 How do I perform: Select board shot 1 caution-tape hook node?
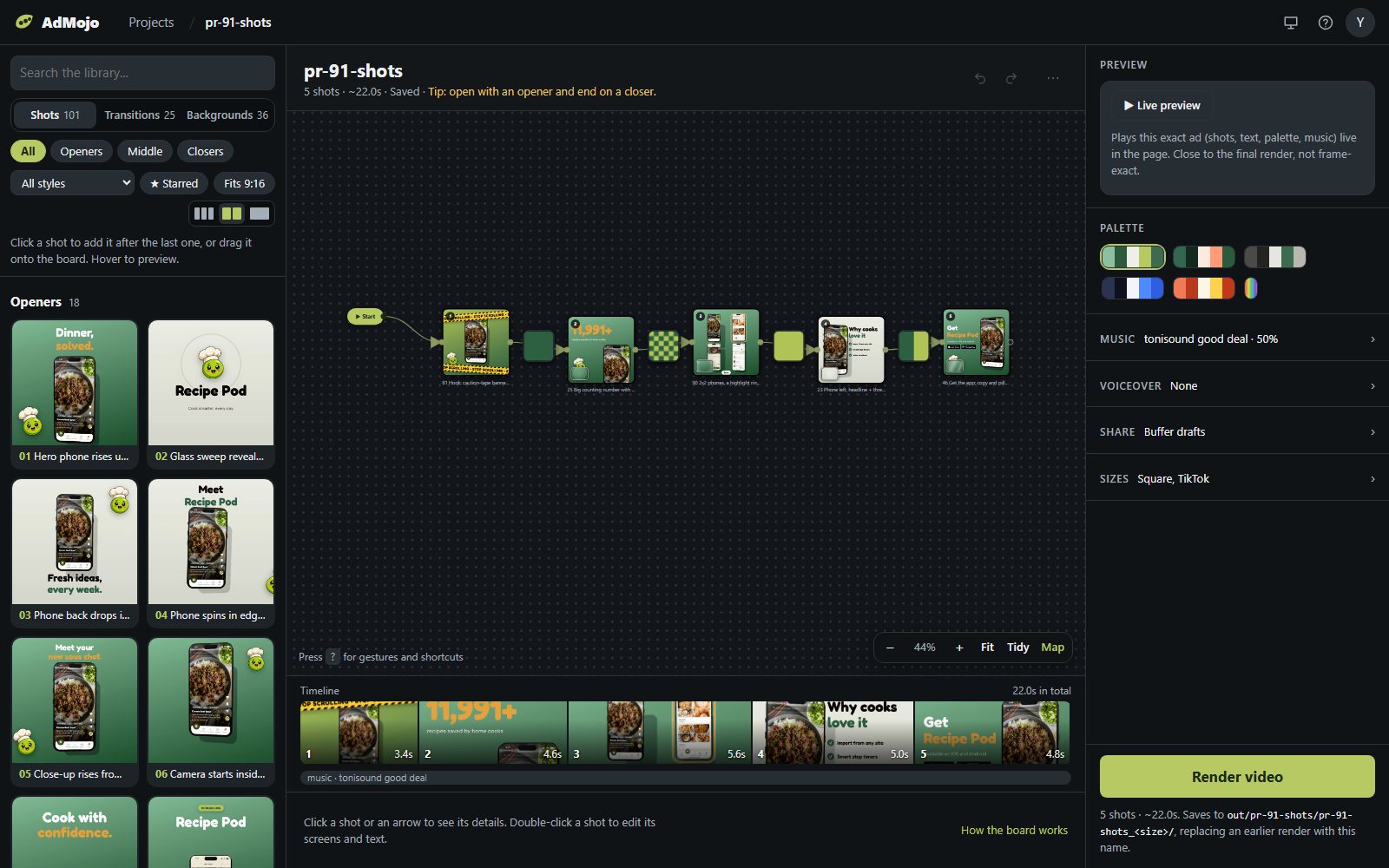476,343
